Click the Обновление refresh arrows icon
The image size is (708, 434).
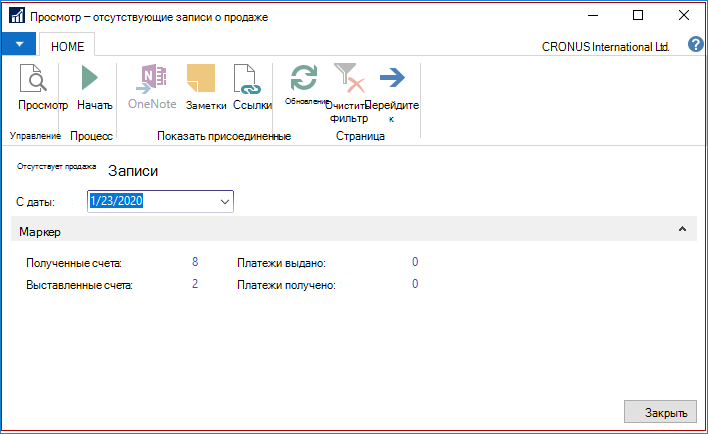point(303,78)
